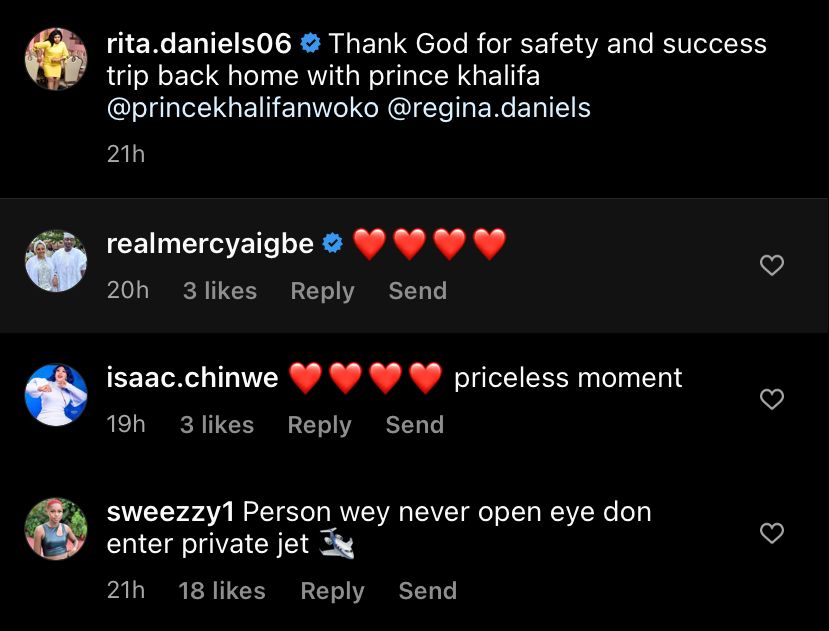The width and height of the screenshot is (829, 631).
Task: Open the @princekhalifanwoko mention
Action: (x=242, y=108)
